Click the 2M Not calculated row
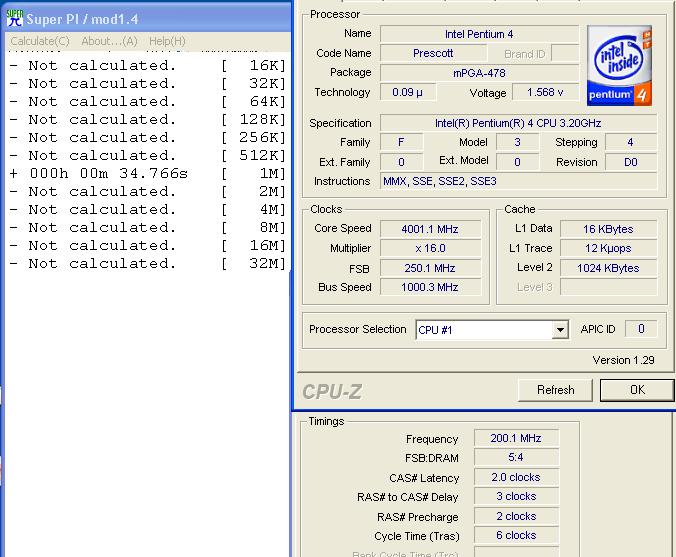The height and width of the screenshot is (557, 676). coord(147,191)
